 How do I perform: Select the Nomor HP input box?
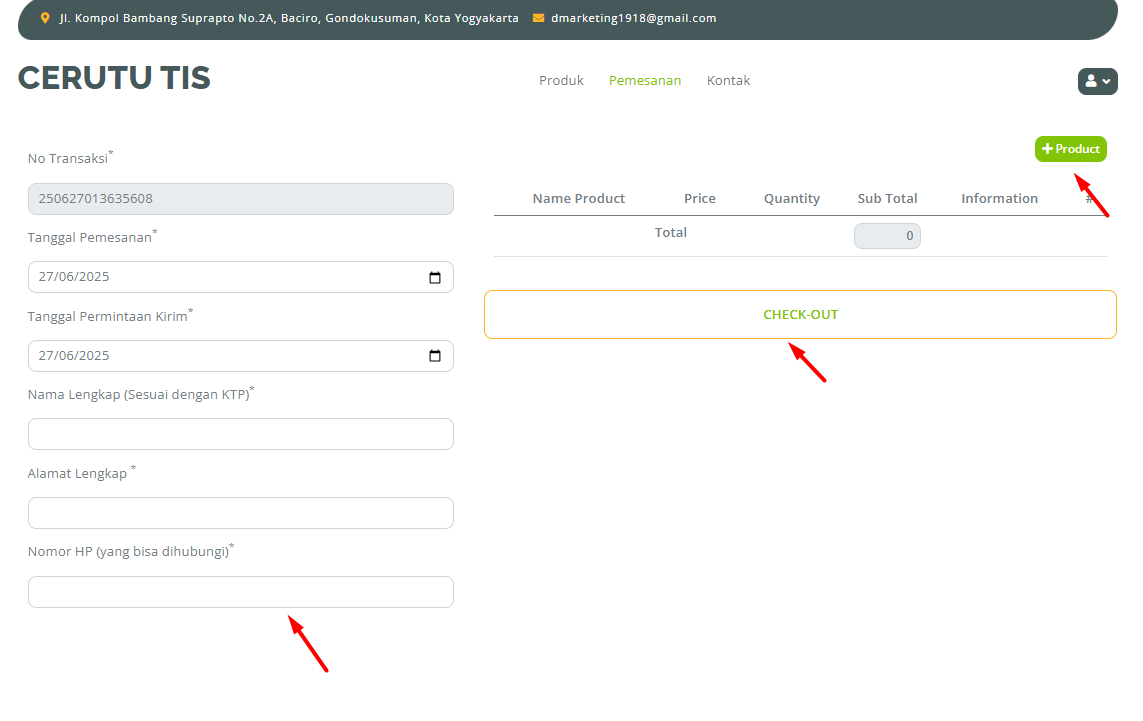[240, 592]
